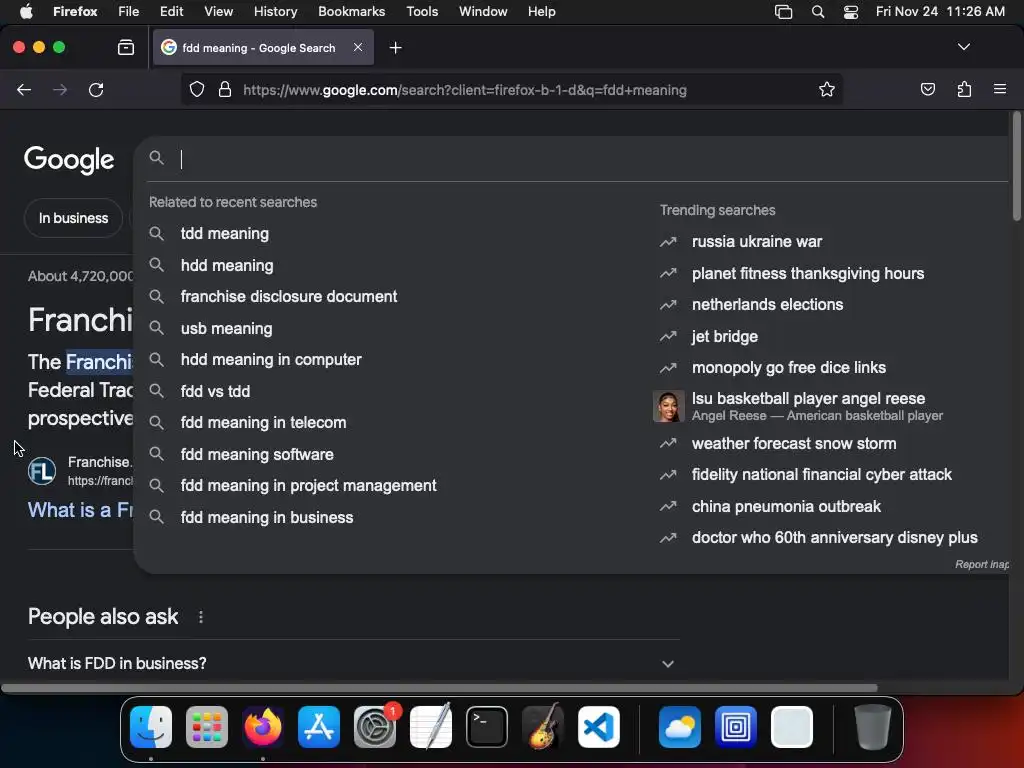The height and width of the screenshot is (768, 1024).
Task: Close the fdd meaning tab
Action: click(x=358, y=47)
